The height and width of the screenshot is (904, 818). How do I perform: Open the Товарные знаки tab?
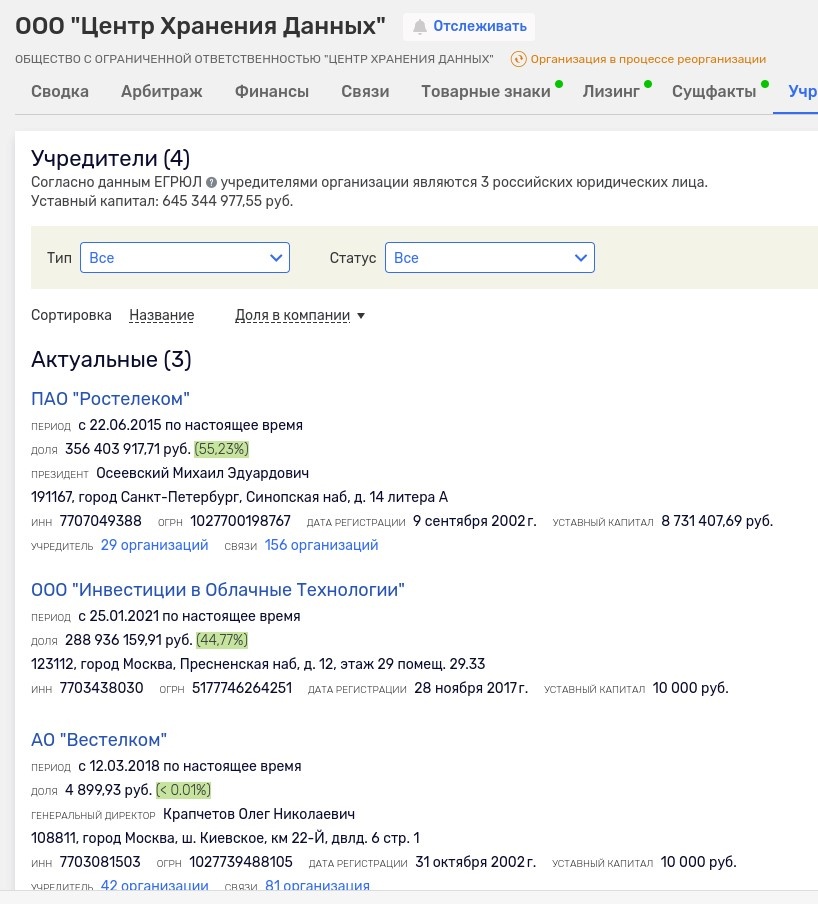click(486, 92)
